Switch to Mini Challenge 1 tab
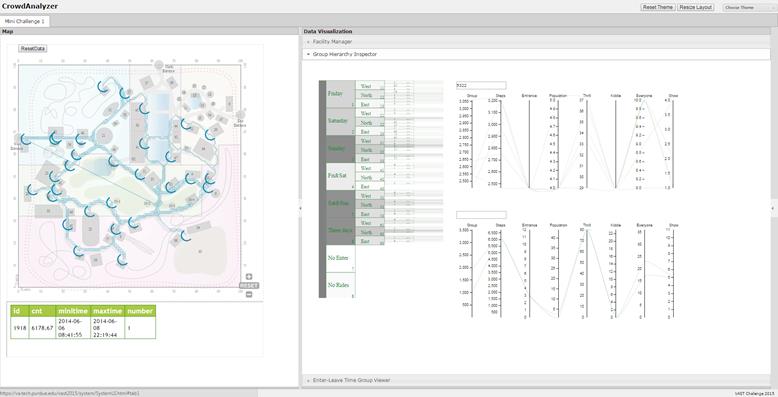 tap(25, 21)
